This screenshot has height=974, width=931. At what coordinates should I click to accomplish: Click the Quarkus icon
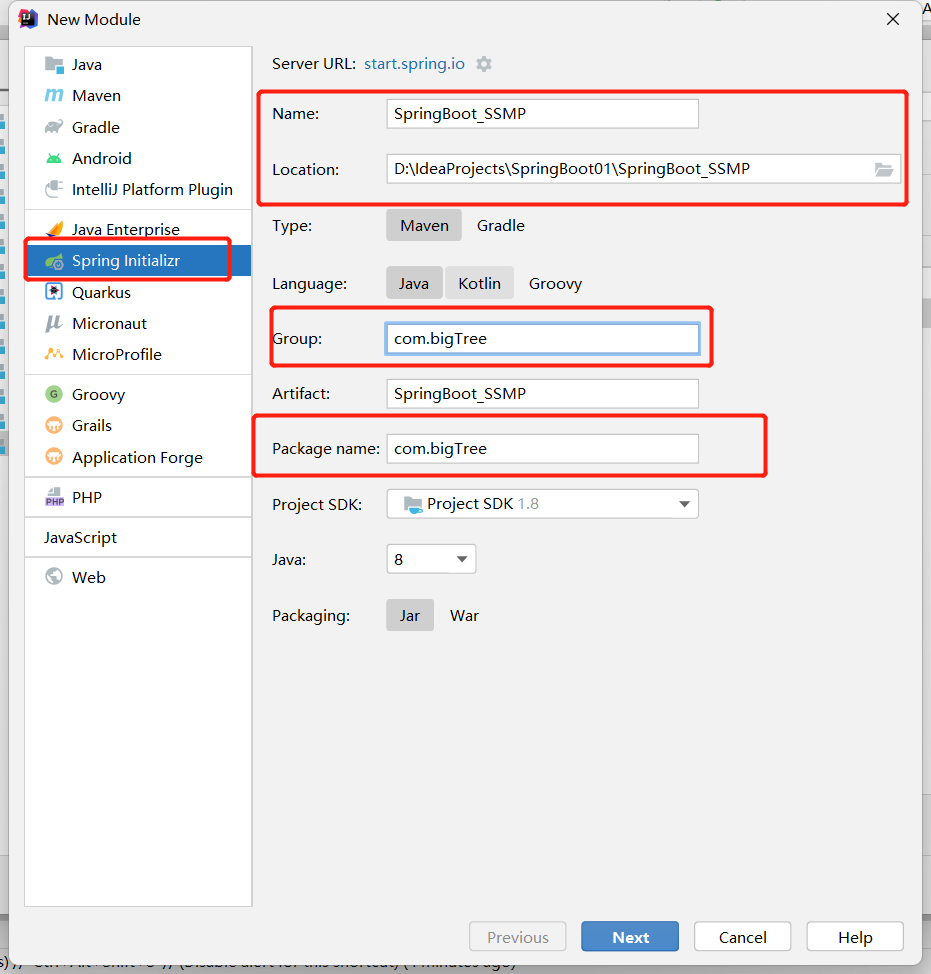click(x=54, y=291)
